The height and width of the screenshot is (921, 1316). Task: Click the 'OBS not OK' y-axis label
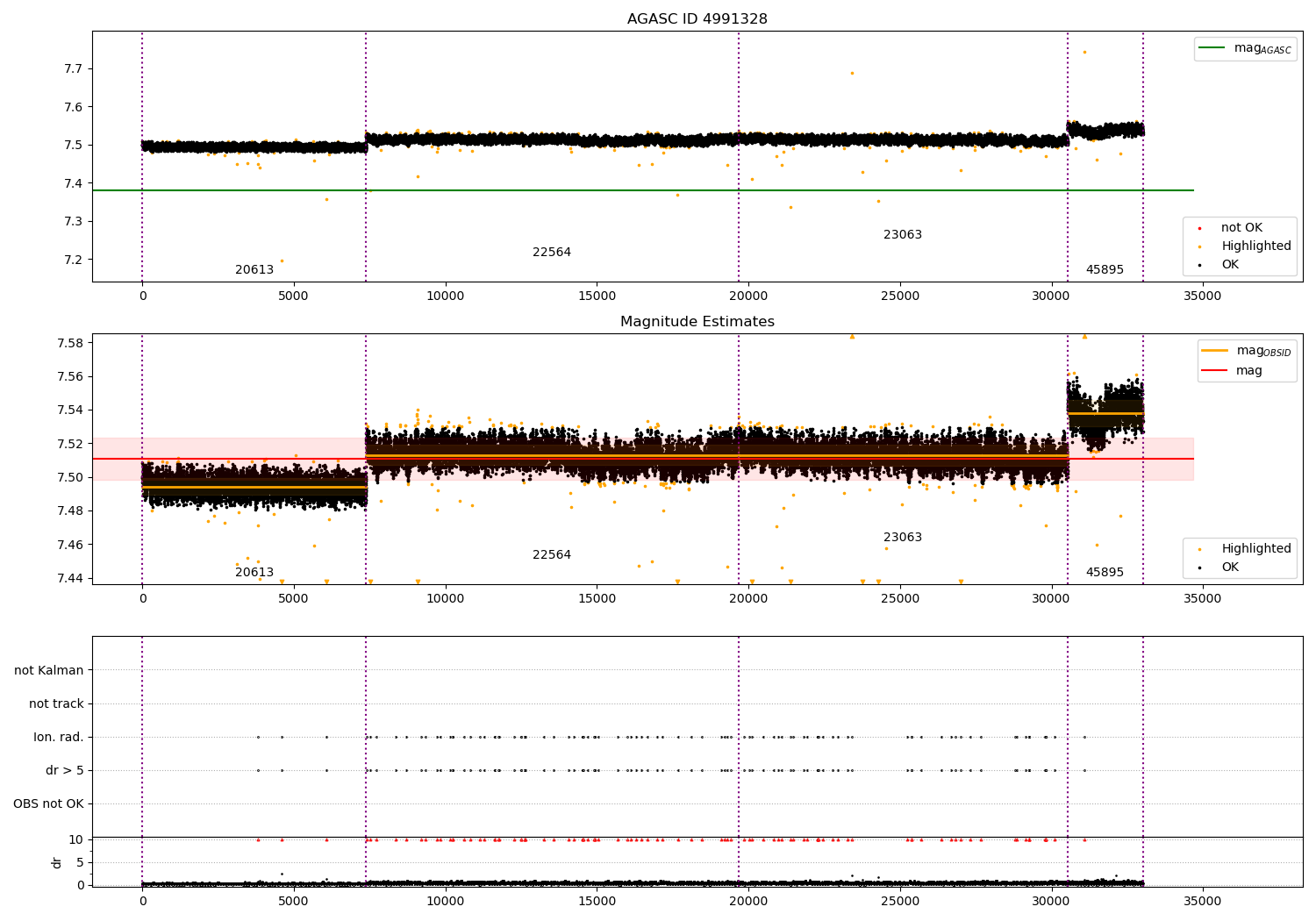48,803
